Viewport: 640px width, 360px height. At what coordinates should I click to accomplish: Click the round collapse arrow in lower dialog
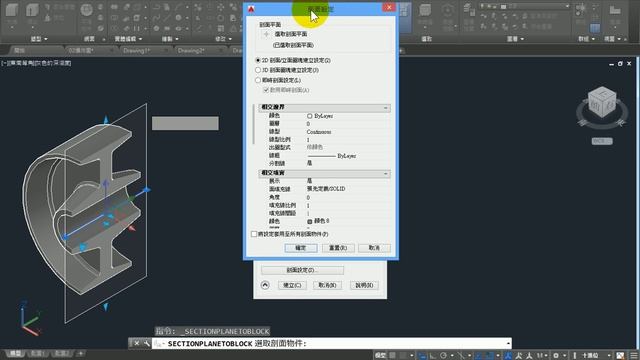pos(265,285)
